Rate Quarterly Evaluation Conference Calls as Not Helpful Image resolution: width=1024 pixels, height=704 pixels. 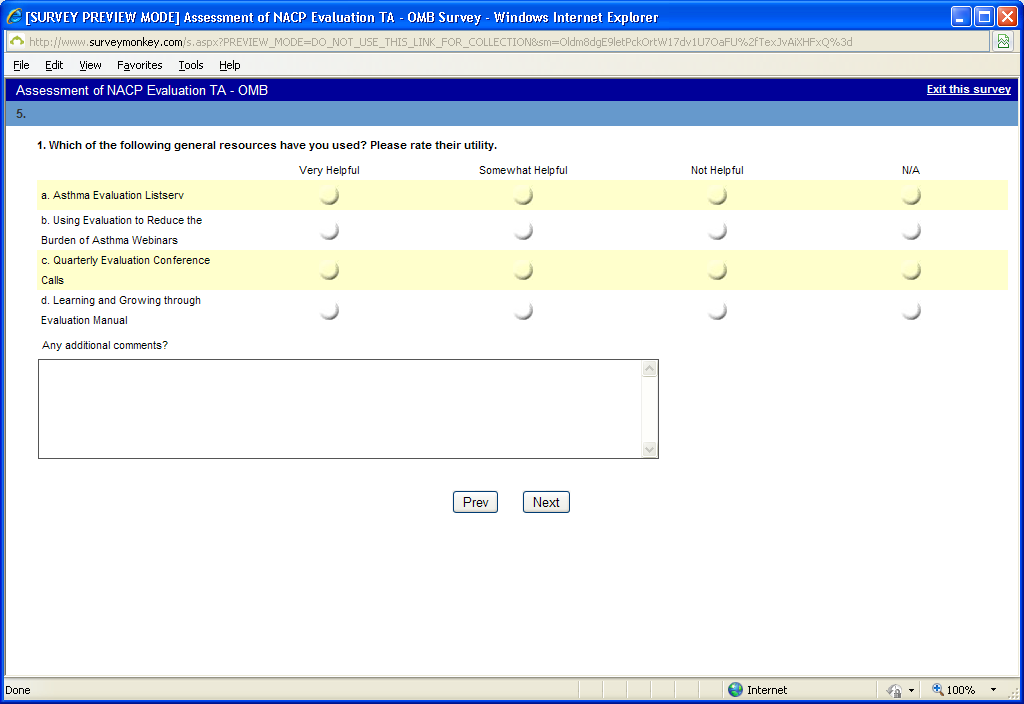tap(717, 270)
